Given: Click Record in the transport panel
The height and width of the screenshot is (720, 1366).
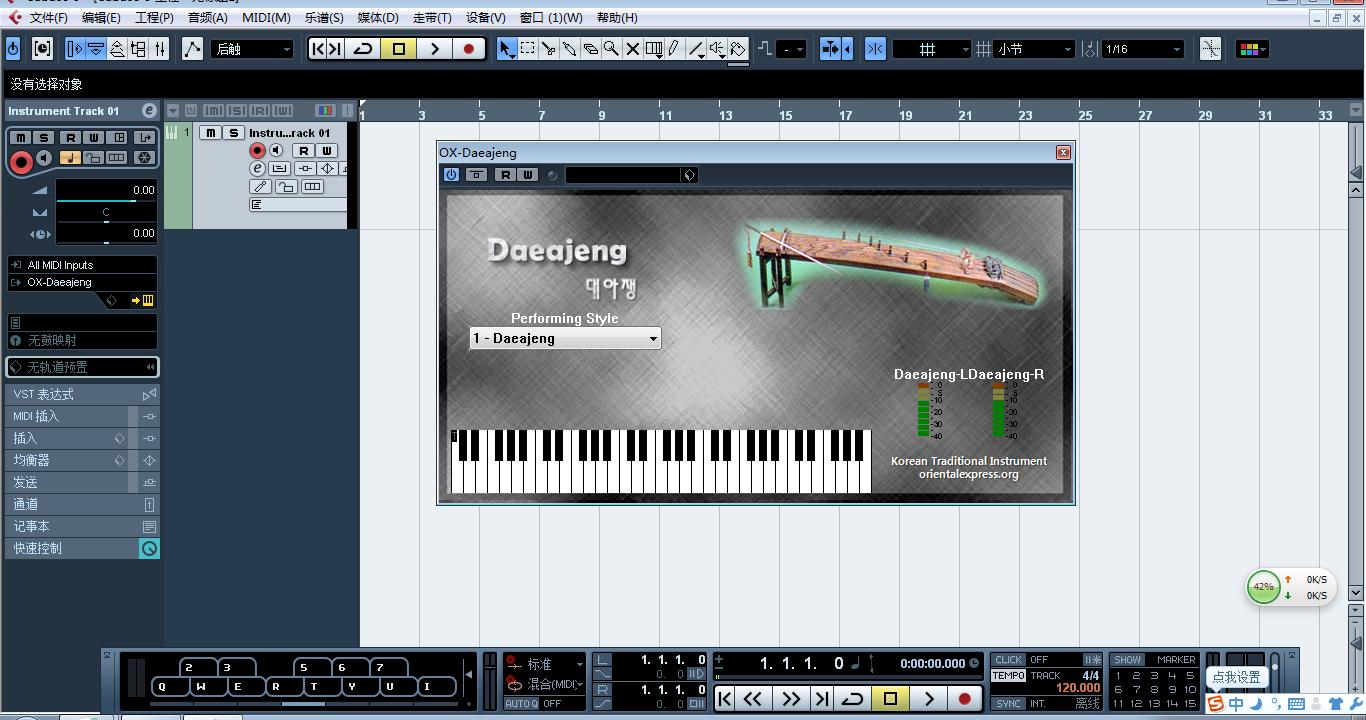Looking at the screenshot, I should pos(965,699).
